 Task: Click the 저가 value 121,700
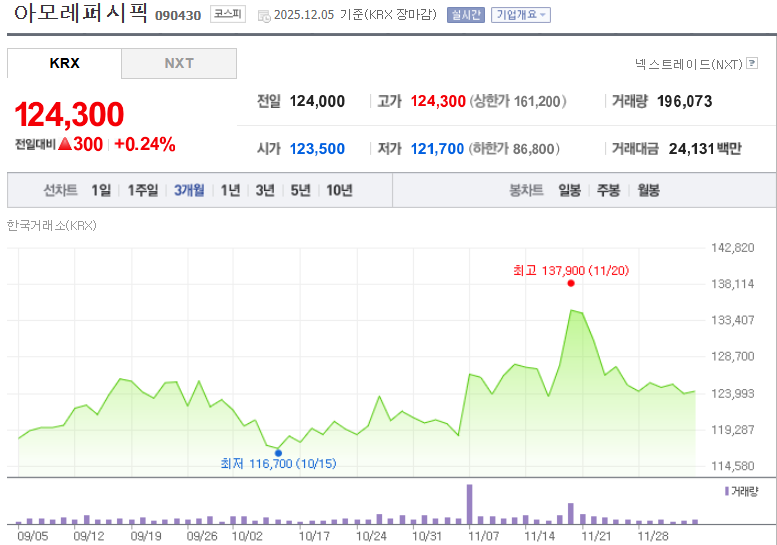click(x=437, y=149)
